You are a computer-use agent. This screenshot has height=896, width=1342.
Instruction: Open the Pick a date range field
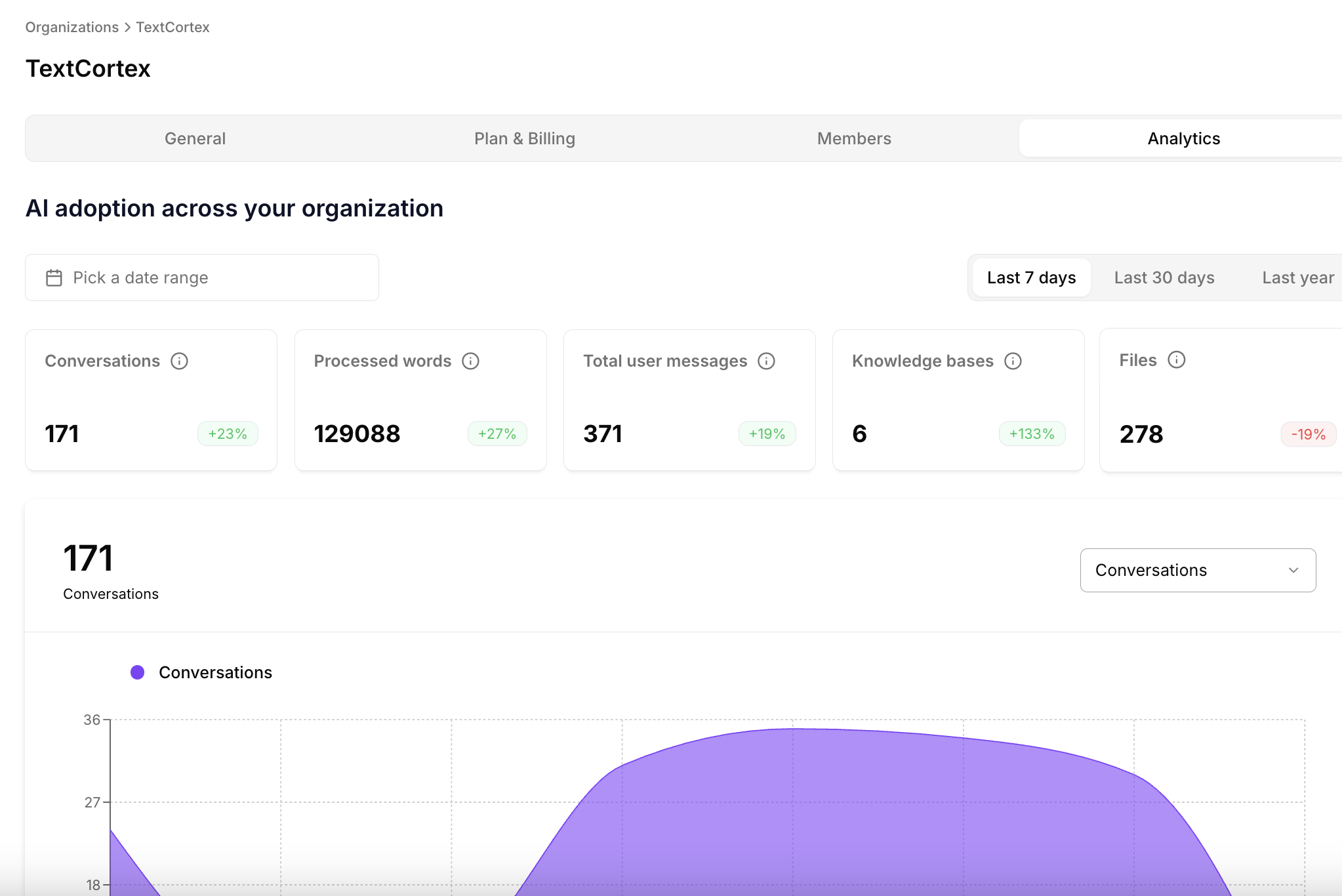(202, 277)
